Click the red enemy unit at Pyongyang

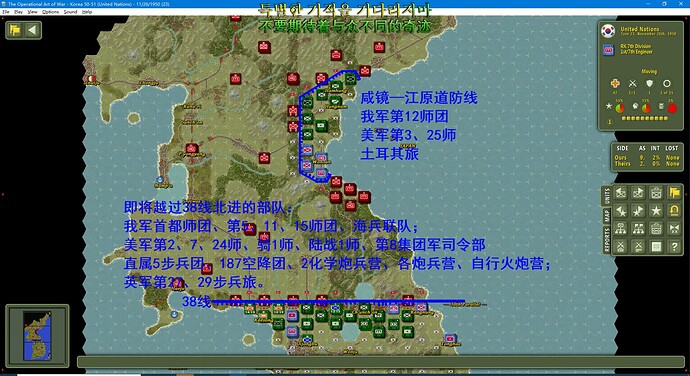pos(191,148)
